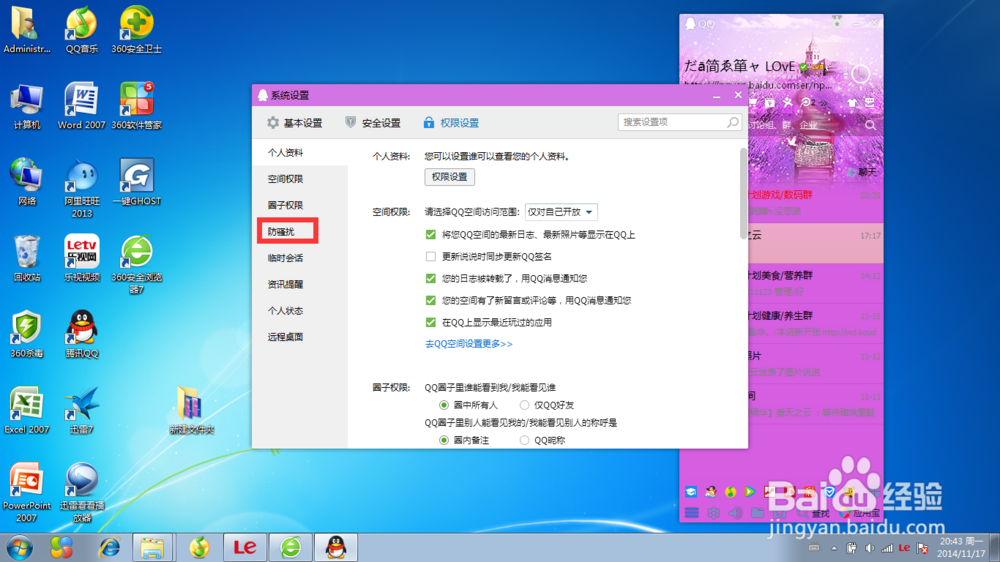The width and height of the screenshot is (1000, 562).
Task: Select 防骚扰 in the settings sidebar
Action: (x=281, y=232)
